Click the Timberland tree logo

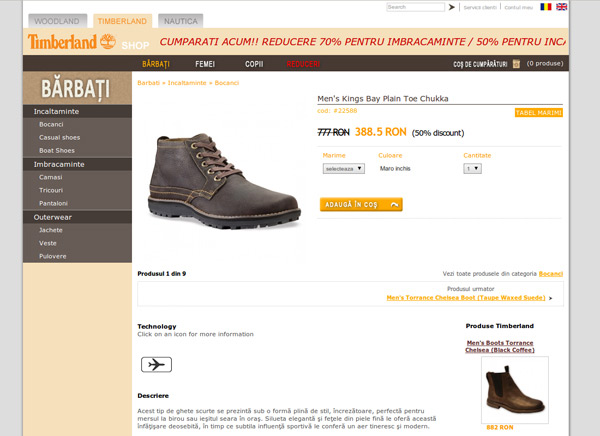point(108,41)
